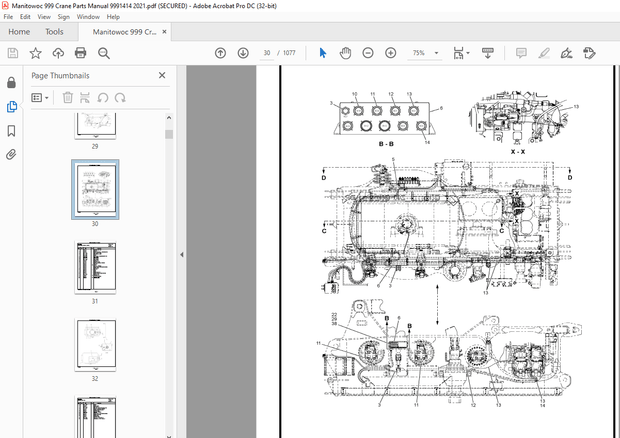Select the Manitowoc 999 Cr... document tab
This screenshot has height=438, width=620.
(x=124, y=32)
